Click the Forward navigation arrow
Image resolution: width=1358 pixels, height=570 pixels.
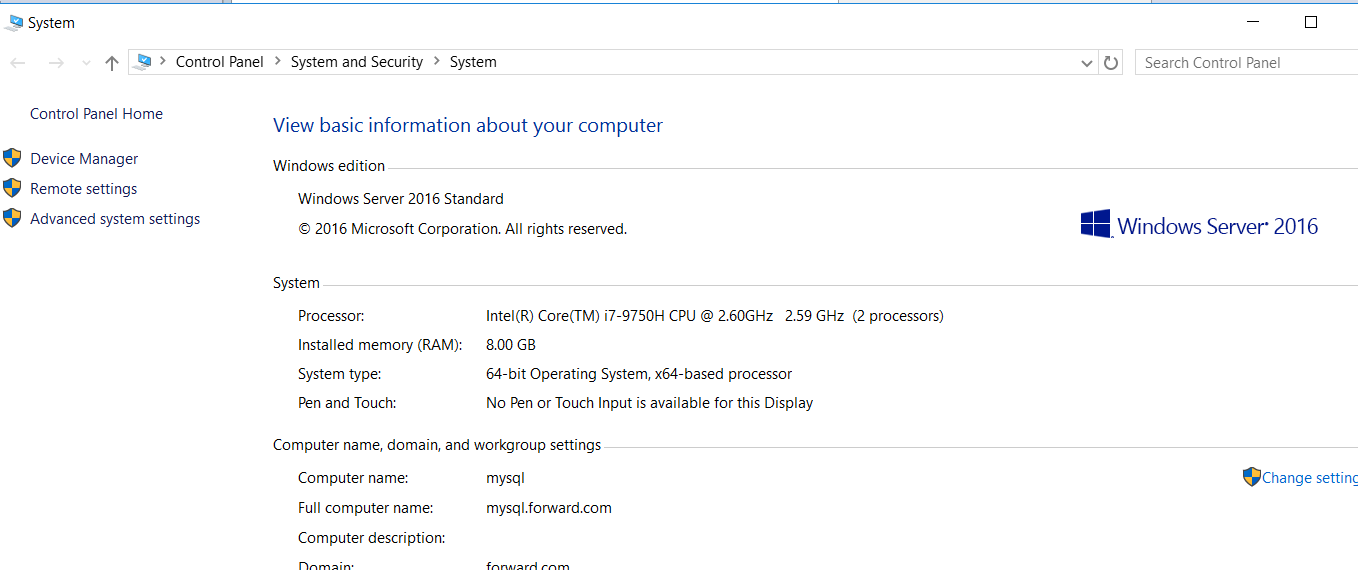56,63
